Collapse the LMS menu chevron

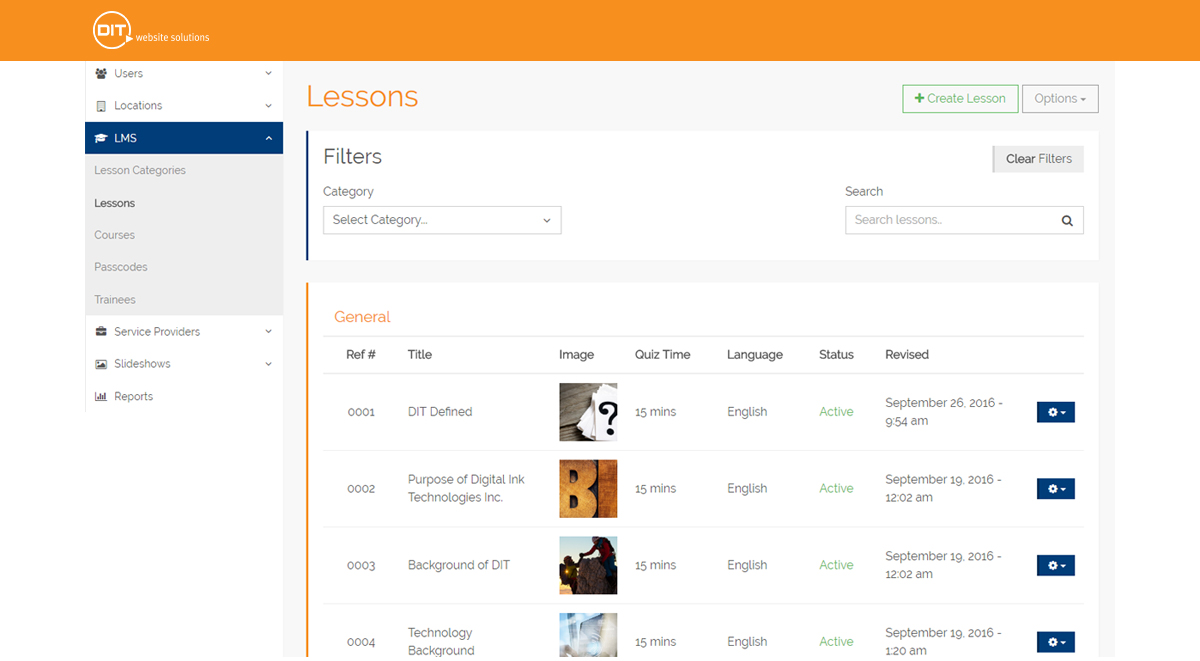click(268, 138)
